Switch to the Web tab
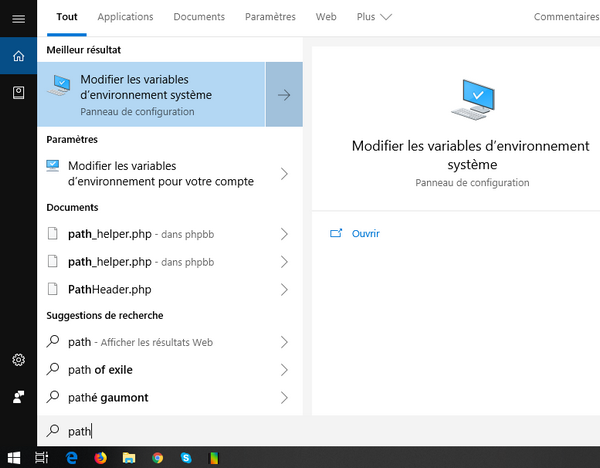Viewport: 600px width, 468px height. (x=326, y=17)
